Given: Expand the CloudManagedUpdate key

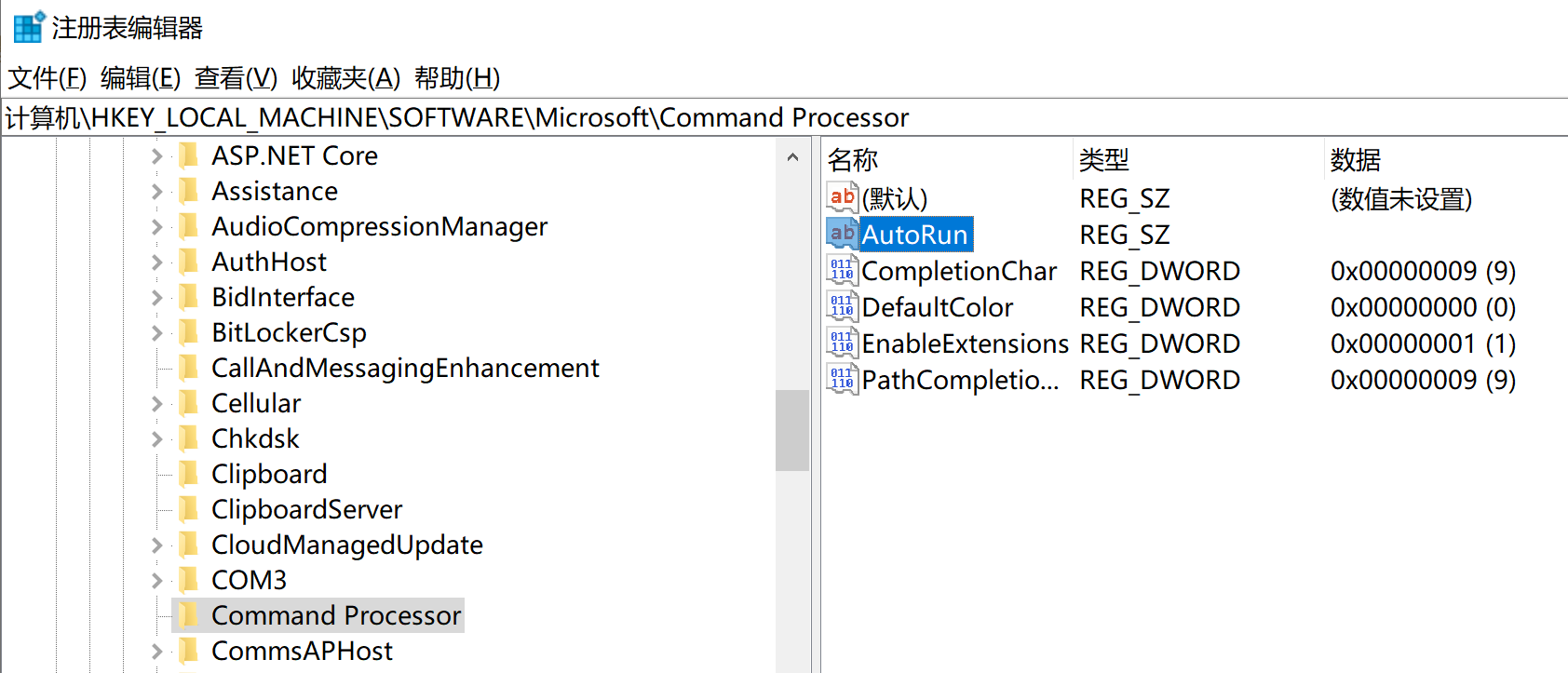Looking at the screenshot, I should [x=157, y=545].
